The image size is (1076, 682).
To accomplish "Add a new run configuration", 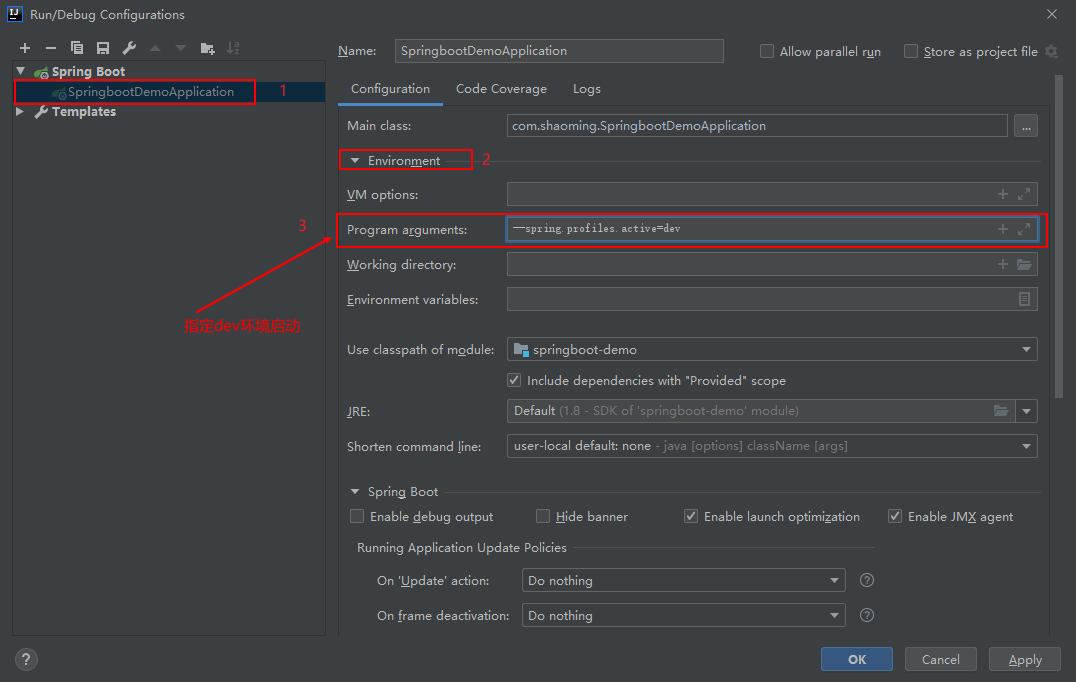I will pos(25,48).
